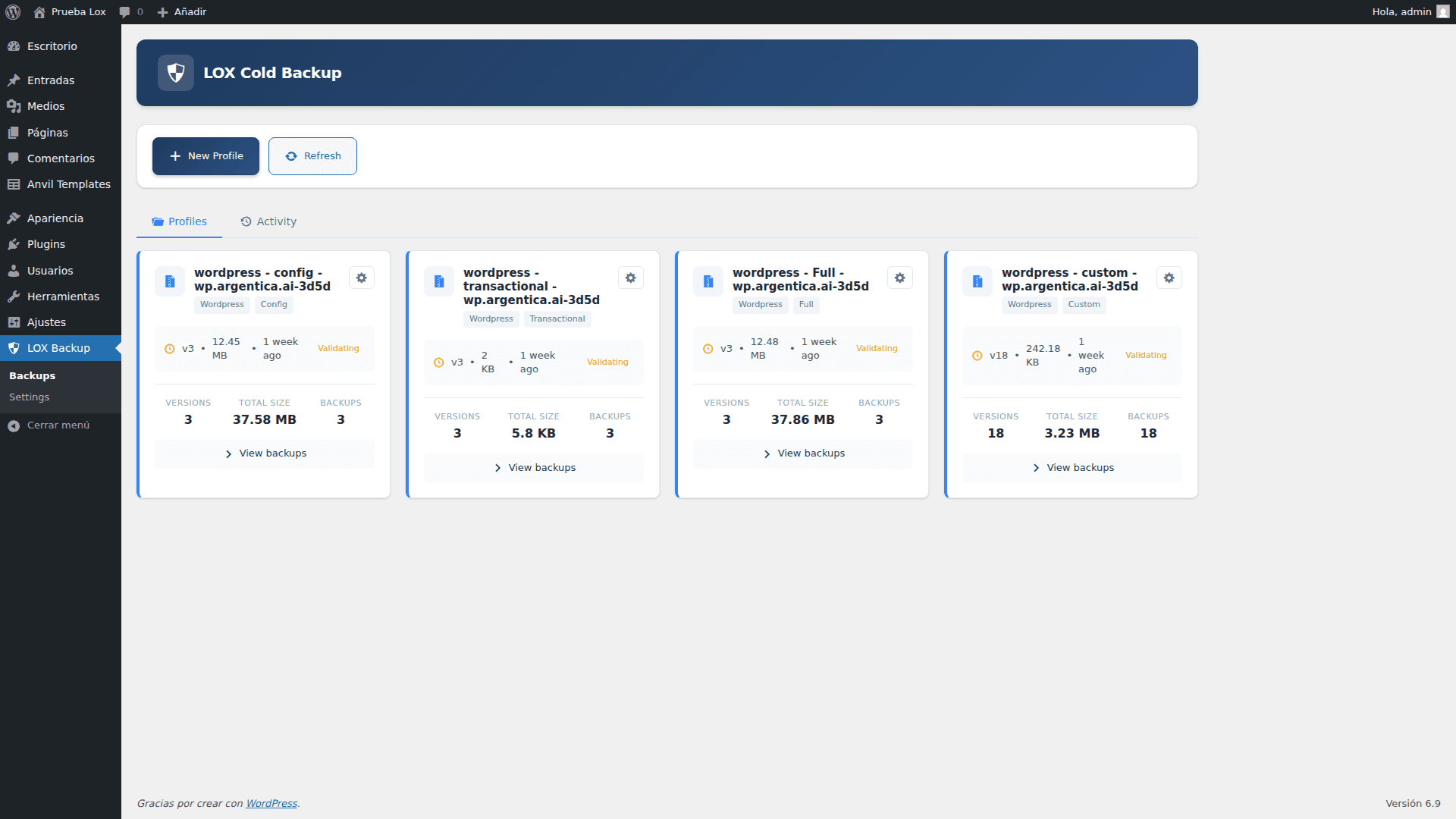Open settings gear on wordpress - custom profile
Image resolution: width=1456 pixels, height=819 pixels.
click(x=1169, y=278)
